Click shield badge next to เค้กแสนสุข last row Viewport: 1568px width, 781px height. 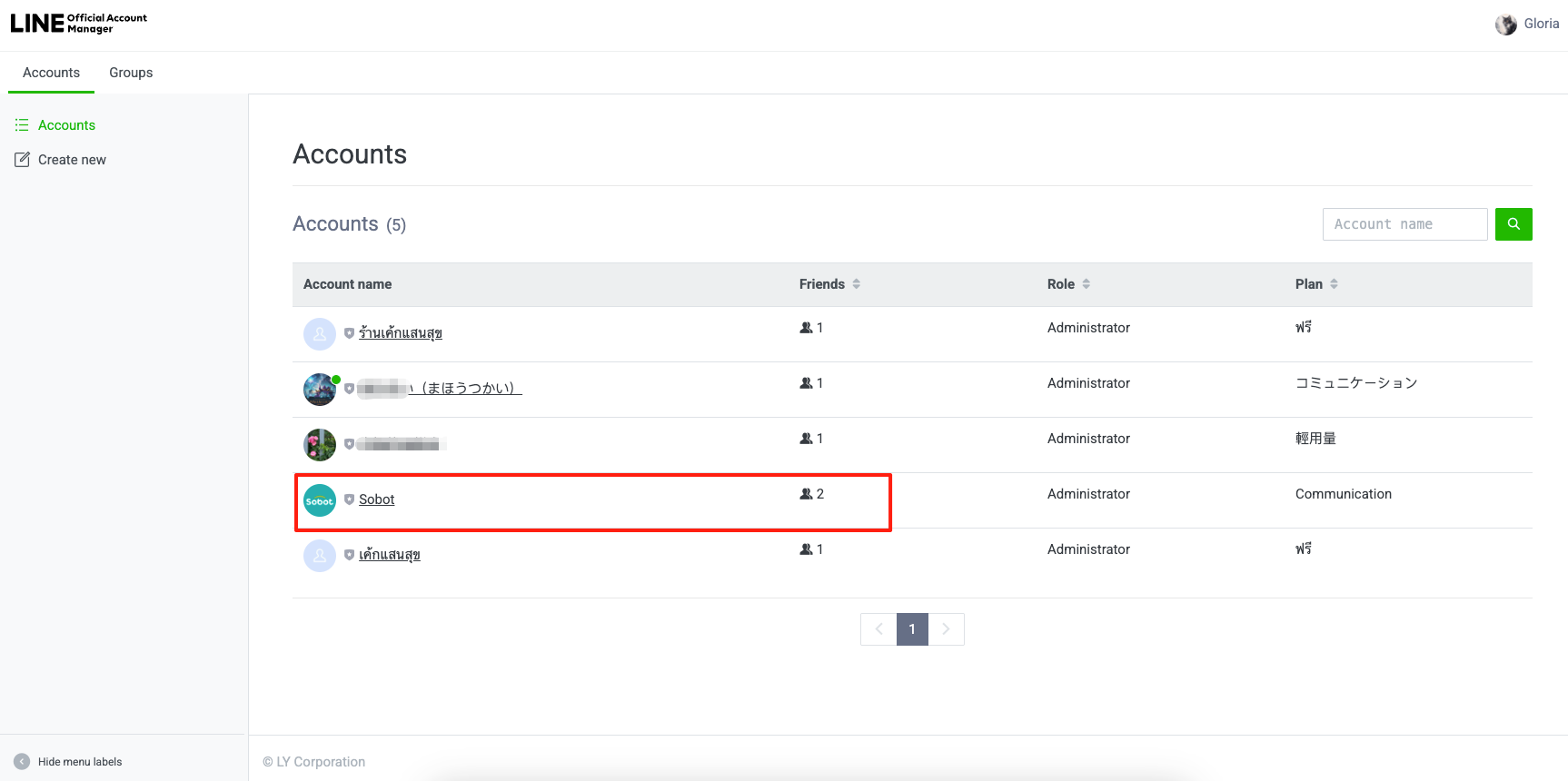point(349,555)
